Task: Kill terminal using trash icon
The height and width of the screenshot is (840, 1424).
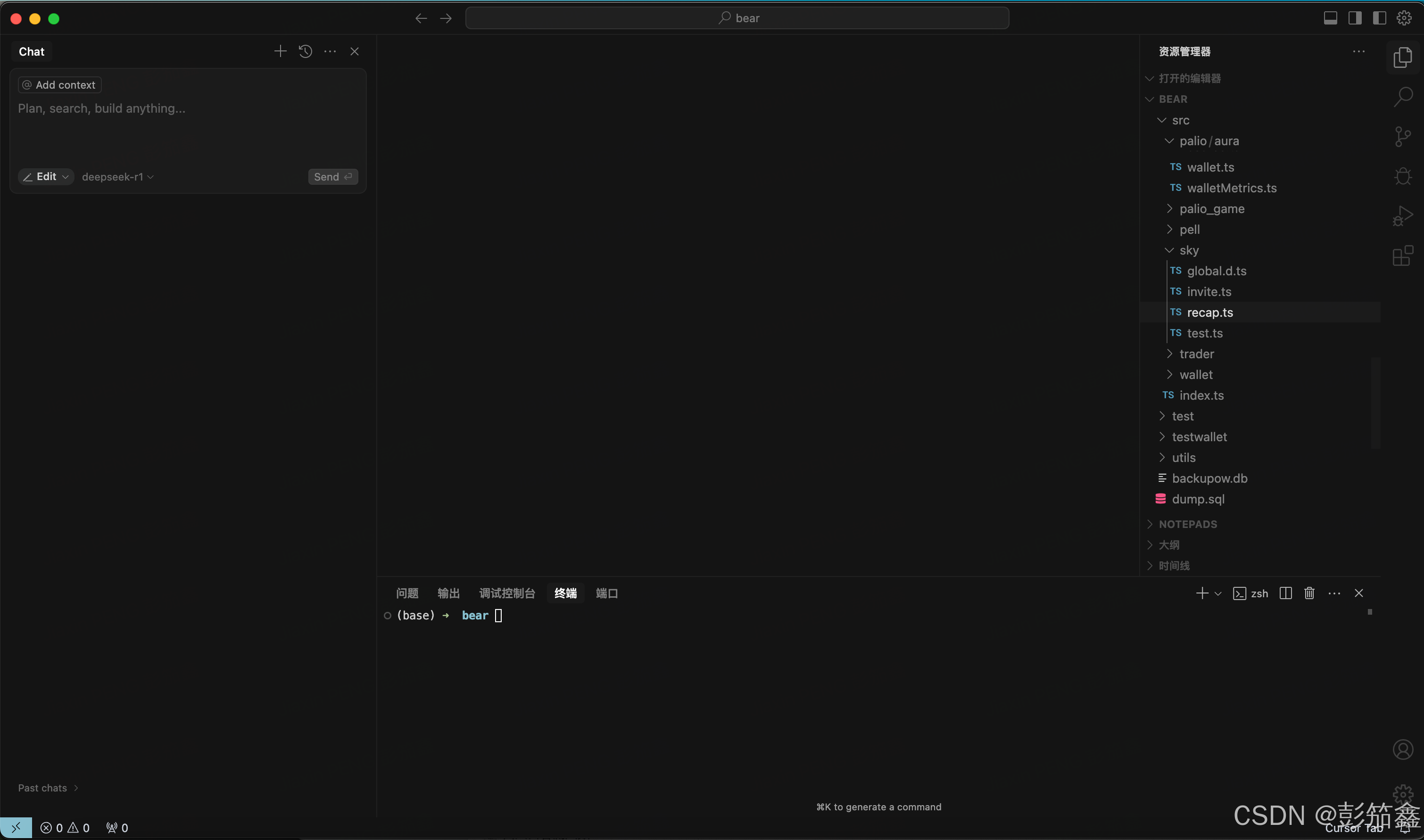Action: click(1309, 593)
